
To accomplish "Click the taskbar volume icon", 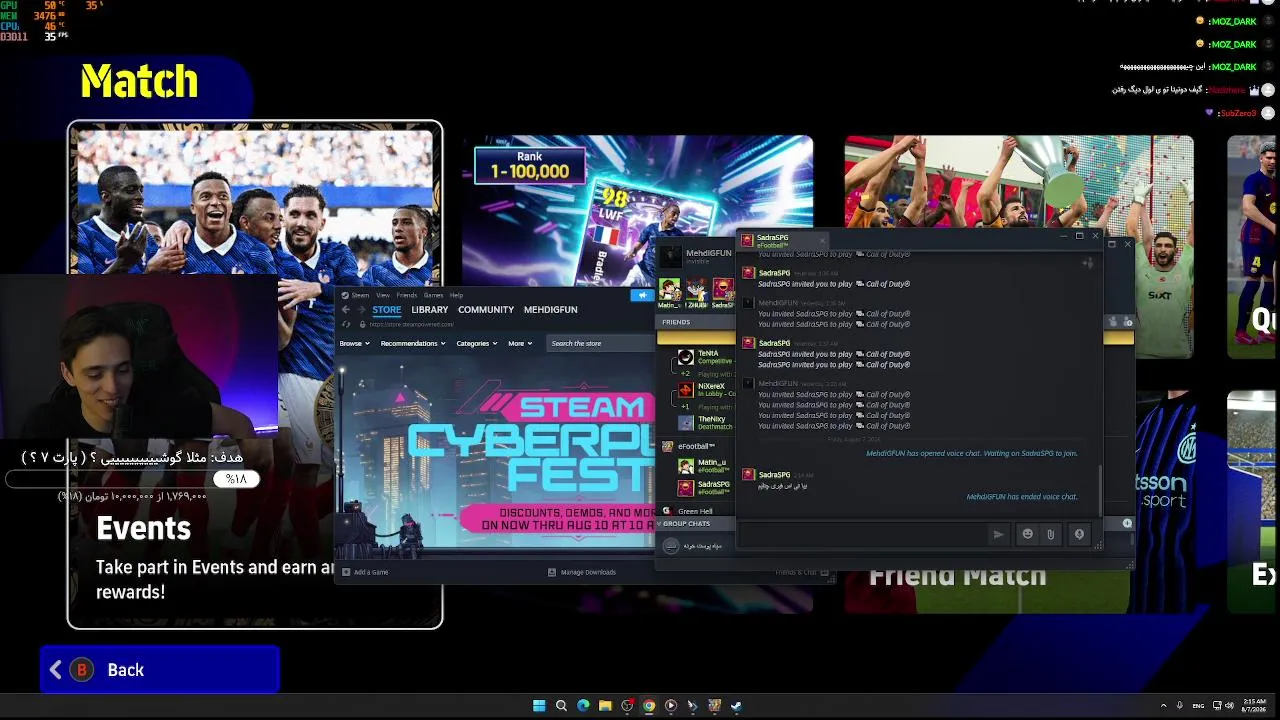I will (x=1229, y=706).
